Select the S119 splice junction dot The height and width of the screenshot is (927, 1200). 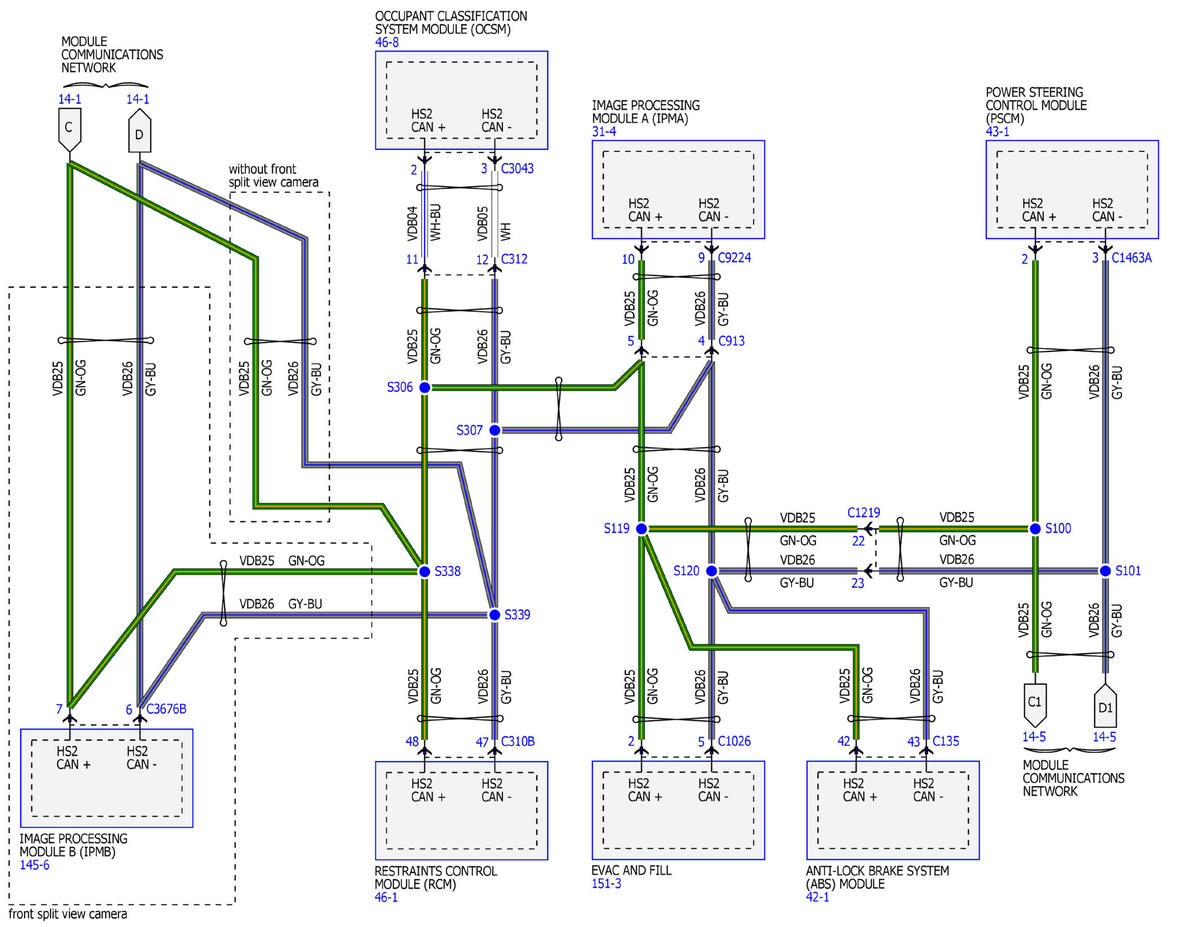[x=642, y=528]
